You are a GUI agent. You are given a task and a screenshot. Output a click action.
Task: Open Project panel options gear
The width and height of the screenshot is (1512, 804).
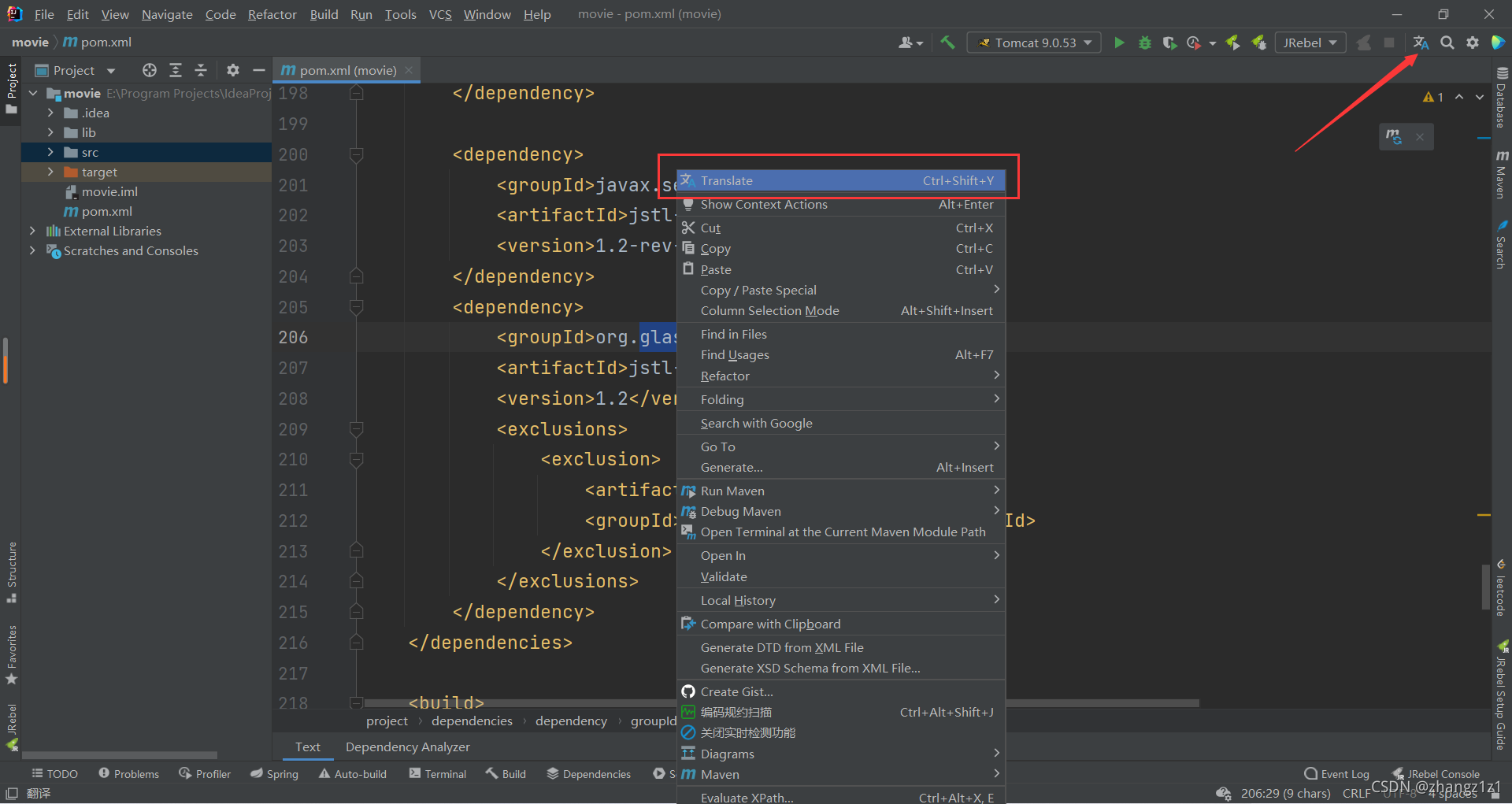coord(232,70)
